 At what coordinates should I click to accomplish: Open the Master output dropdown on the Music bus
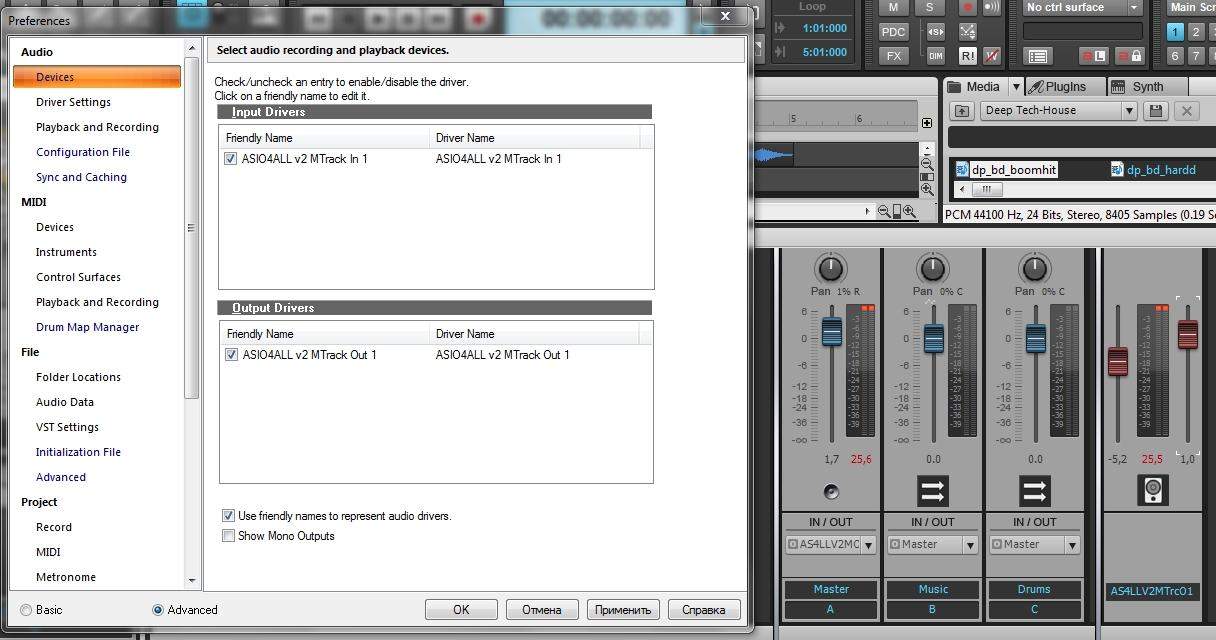tap(970, 545)
